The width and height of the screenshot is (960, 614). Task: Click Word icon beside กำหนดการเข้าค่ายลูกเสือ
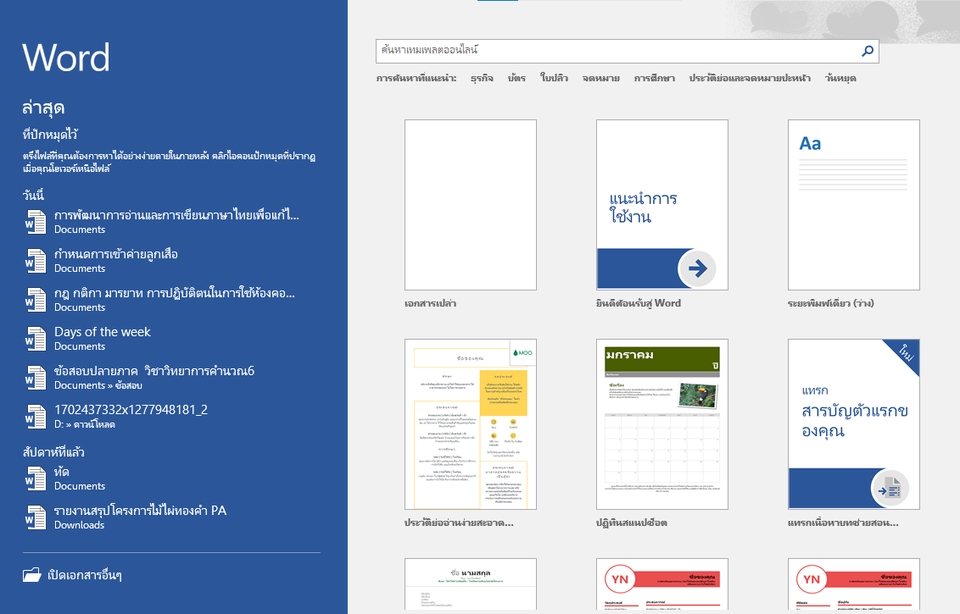[x=35, y=261]
